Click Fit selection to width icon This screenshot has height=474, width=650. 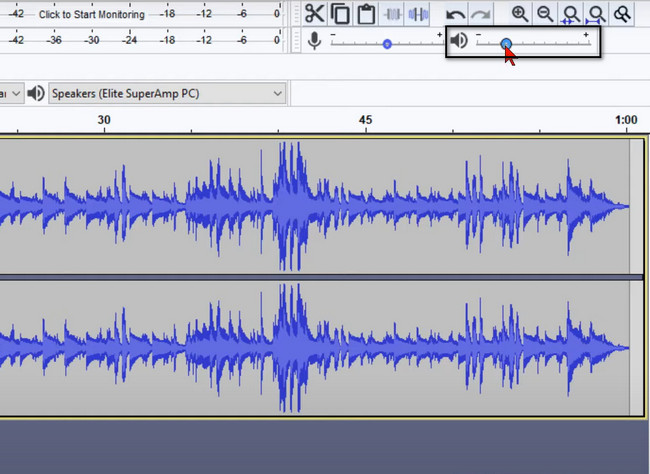[x=571, y=15]
